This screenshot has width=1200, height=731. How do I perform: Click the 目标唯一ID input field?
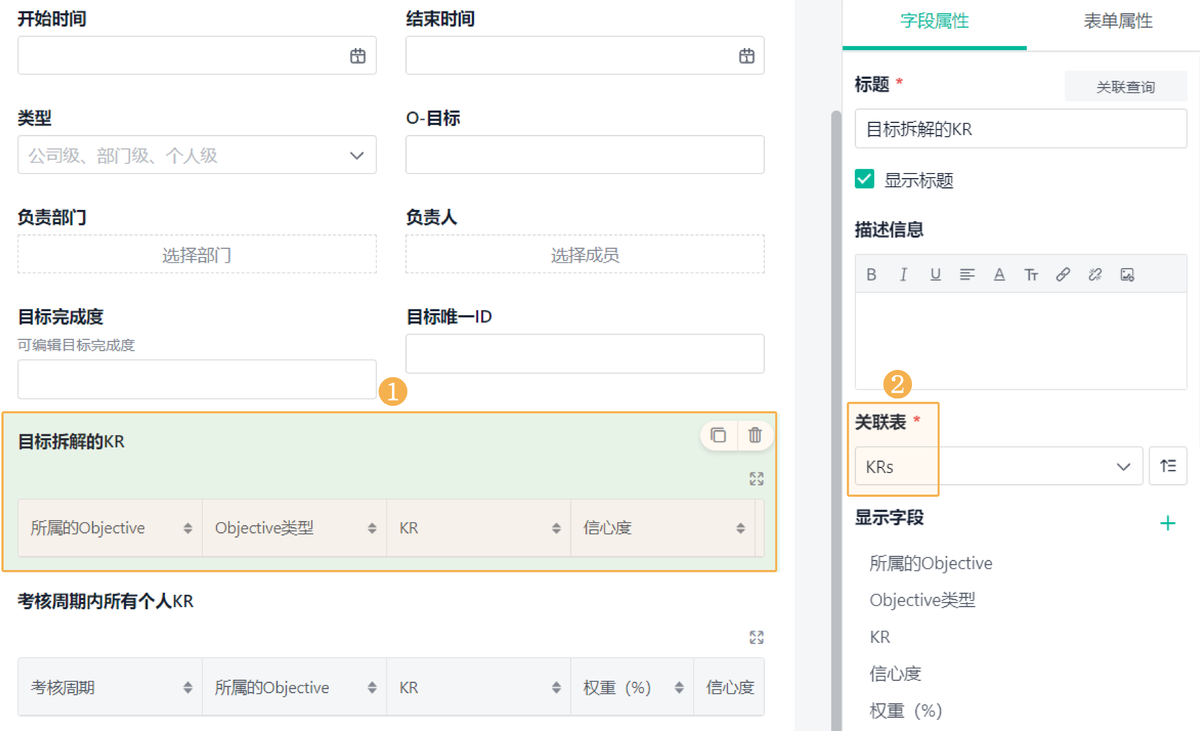coord(584,354)
